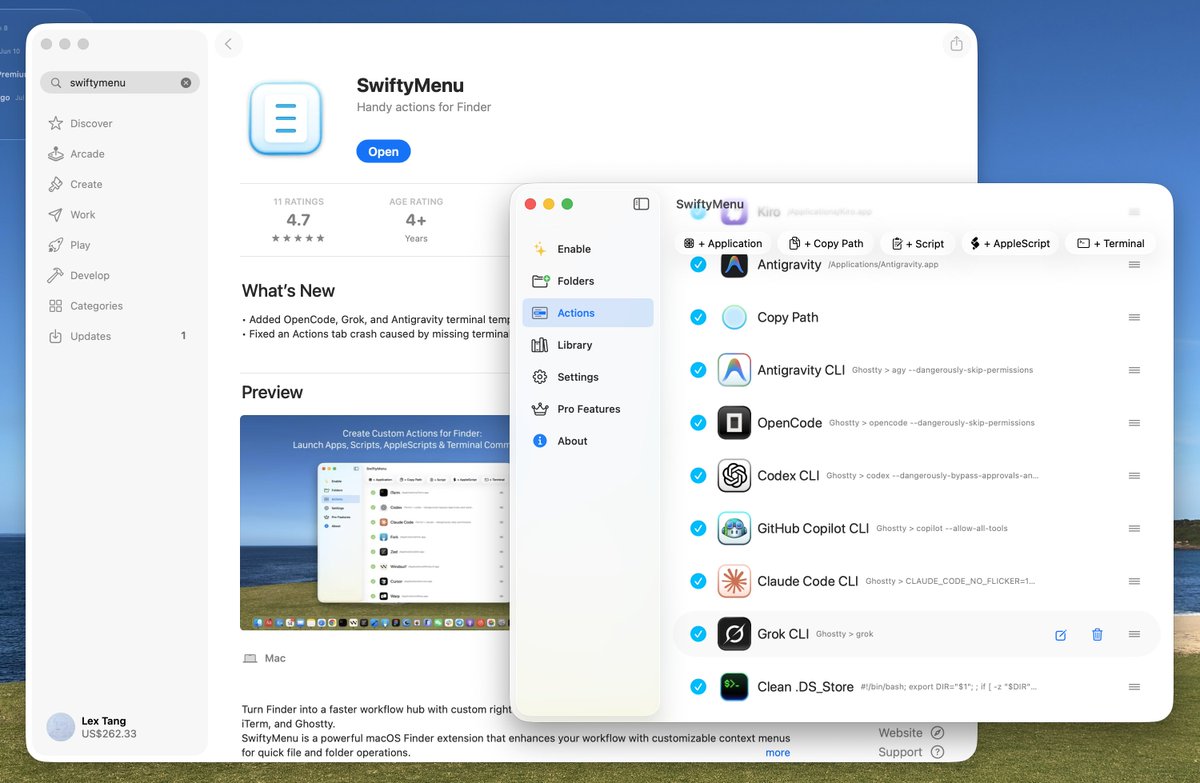
Task: Open the About section in SwiftyMenu
Action: click(x=588, y=441)
